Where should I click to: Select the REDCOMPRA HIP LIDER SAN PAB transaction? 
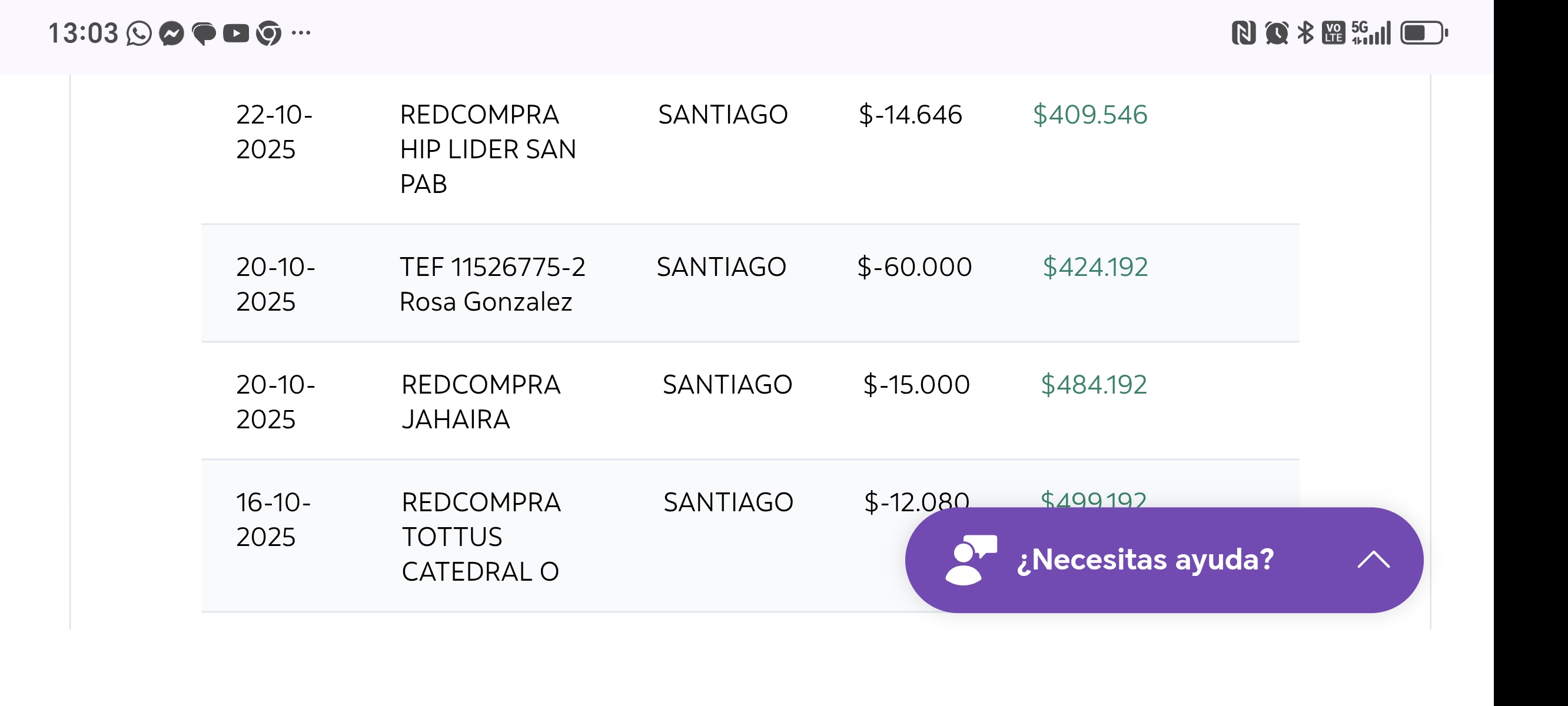[x=487, y=149]
